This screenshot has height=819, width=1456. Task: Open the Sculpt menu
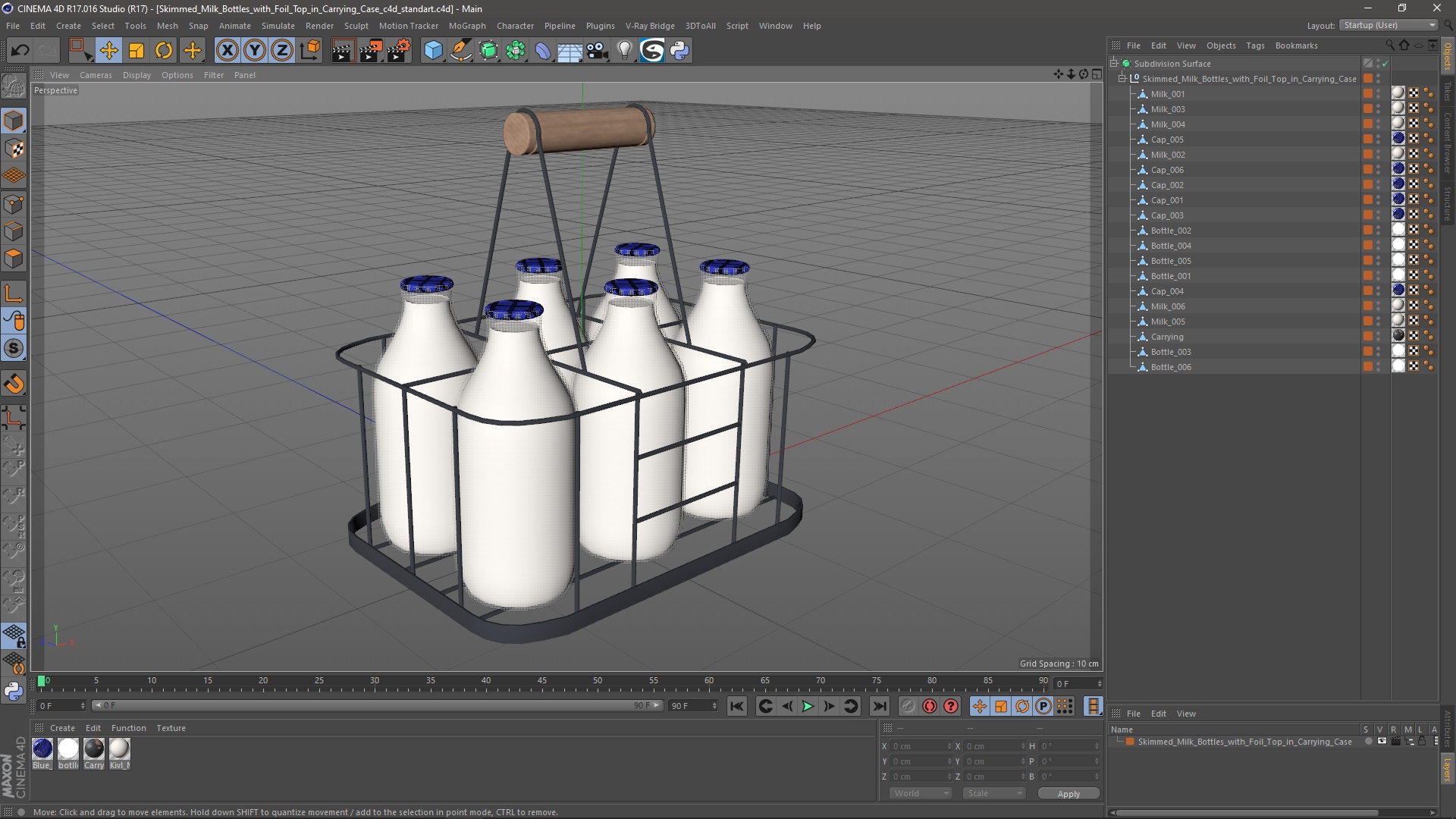[x=356, y=26]
